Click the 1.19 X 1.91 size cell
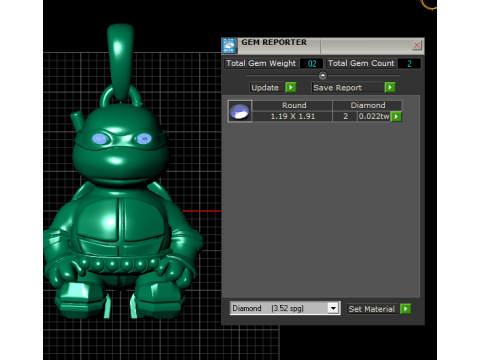Viewport: 480px width, 360px height. [x=293, y=116]
